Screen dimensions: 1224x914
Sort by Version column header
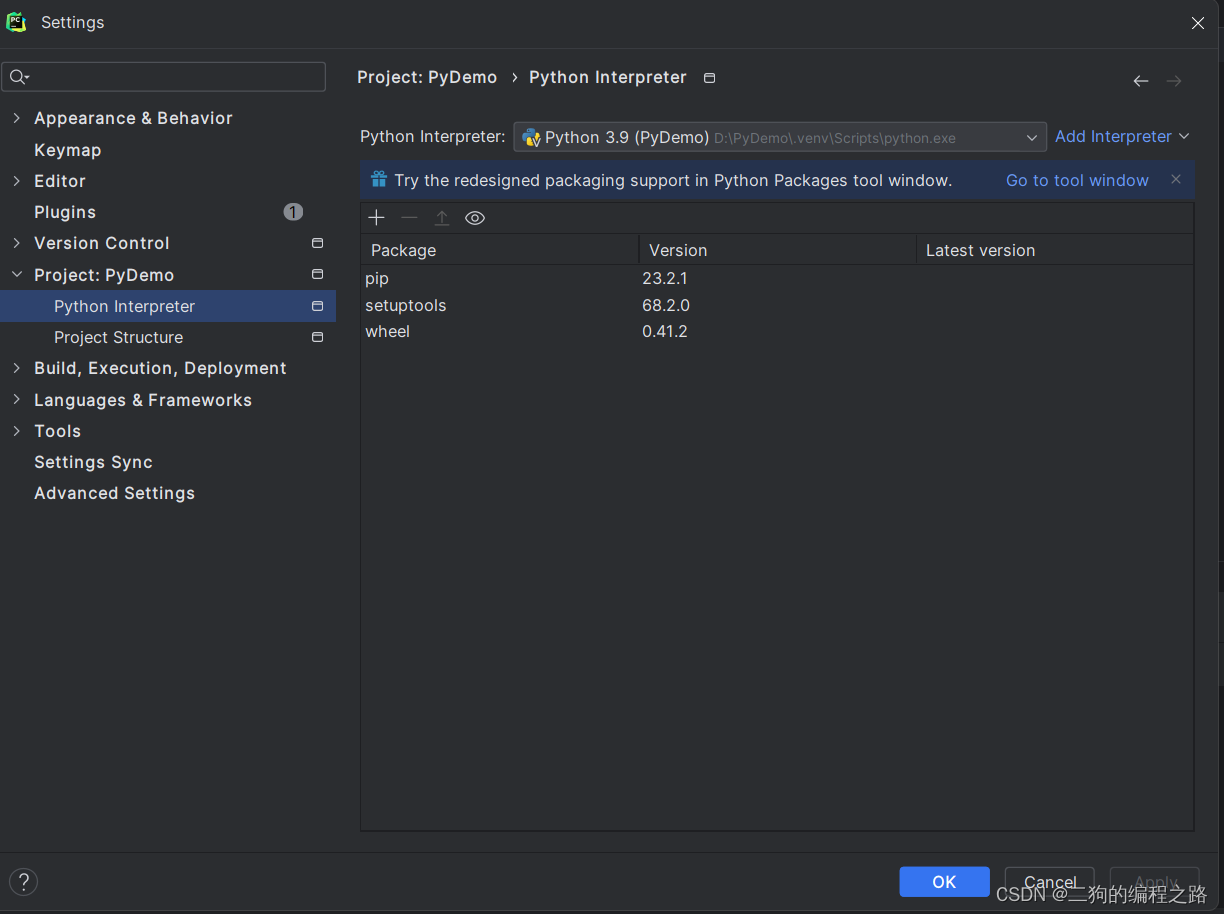[x=778, y=250]
